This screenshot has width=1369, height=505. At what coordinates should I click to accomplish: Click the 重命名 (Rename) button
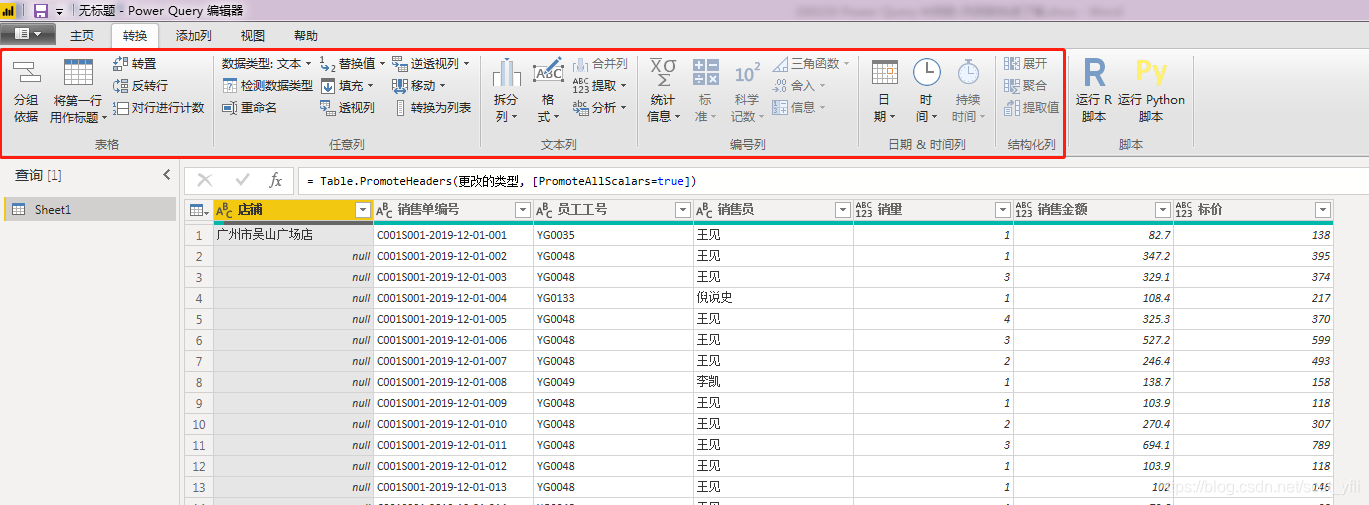pyautogui.click(x=249, y=108)
